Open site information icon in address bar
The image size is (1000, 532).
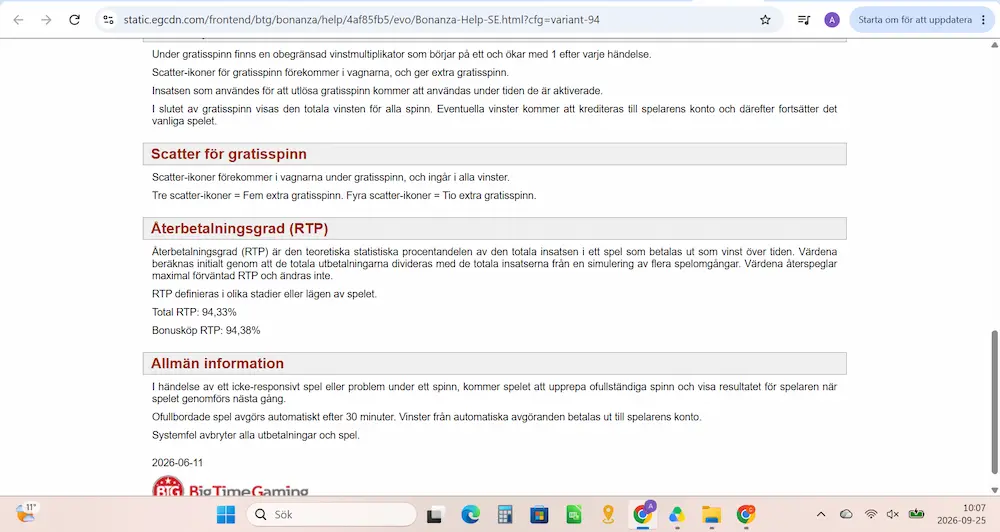point(108,20)
